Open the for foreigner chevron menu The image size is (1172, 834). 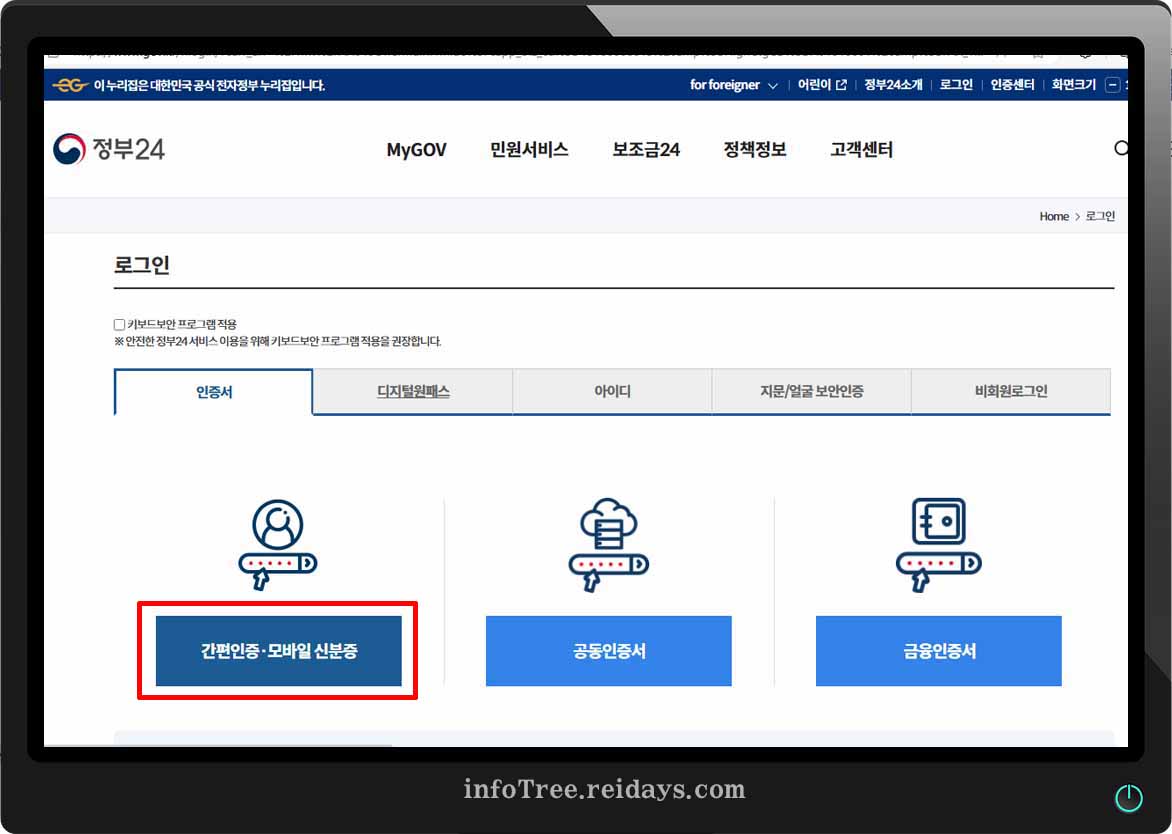[775, 85]
